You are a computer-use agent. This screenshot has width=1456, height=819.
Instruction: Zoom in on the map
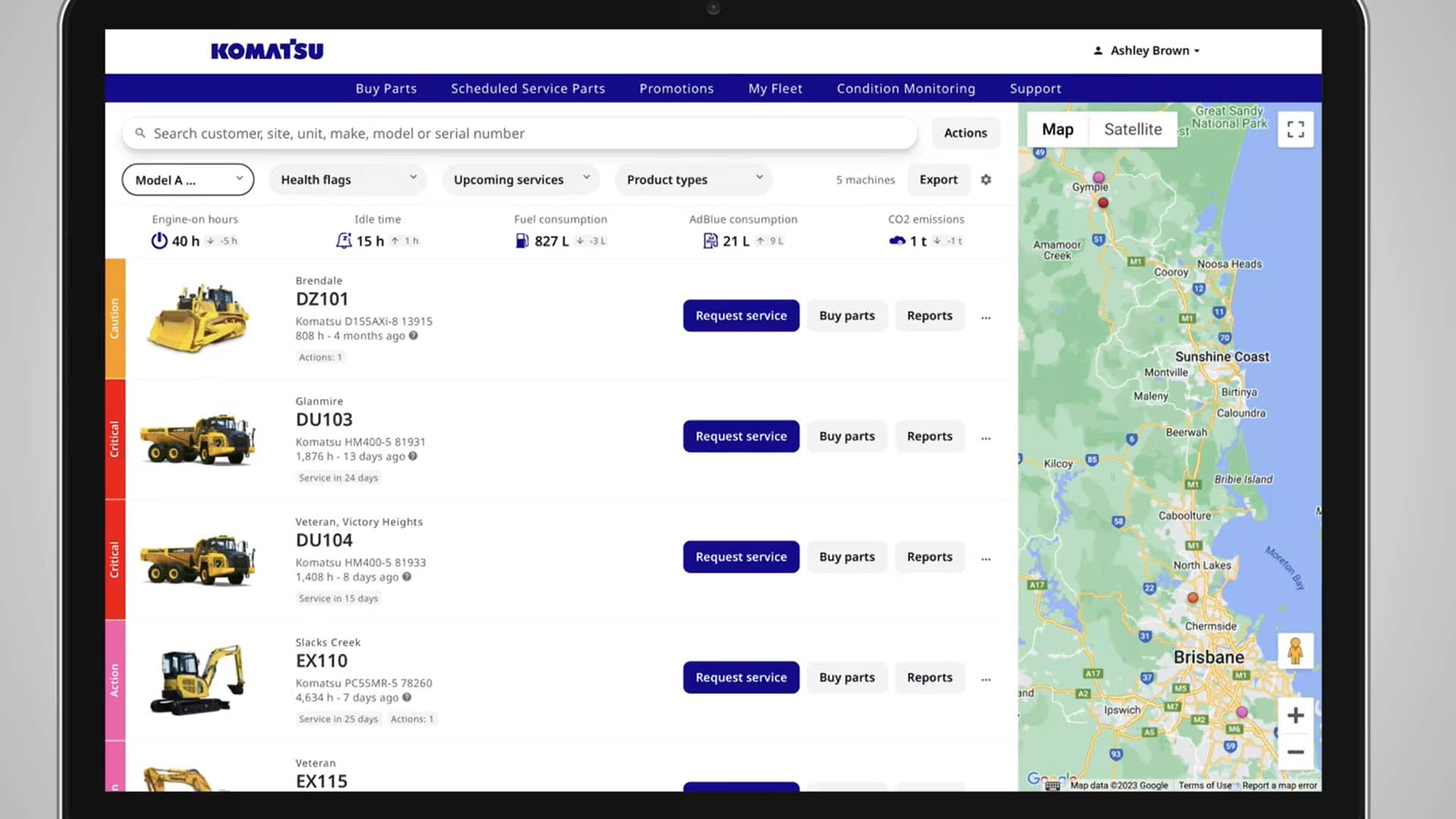pyautogui.click(x=1295, y=715)
